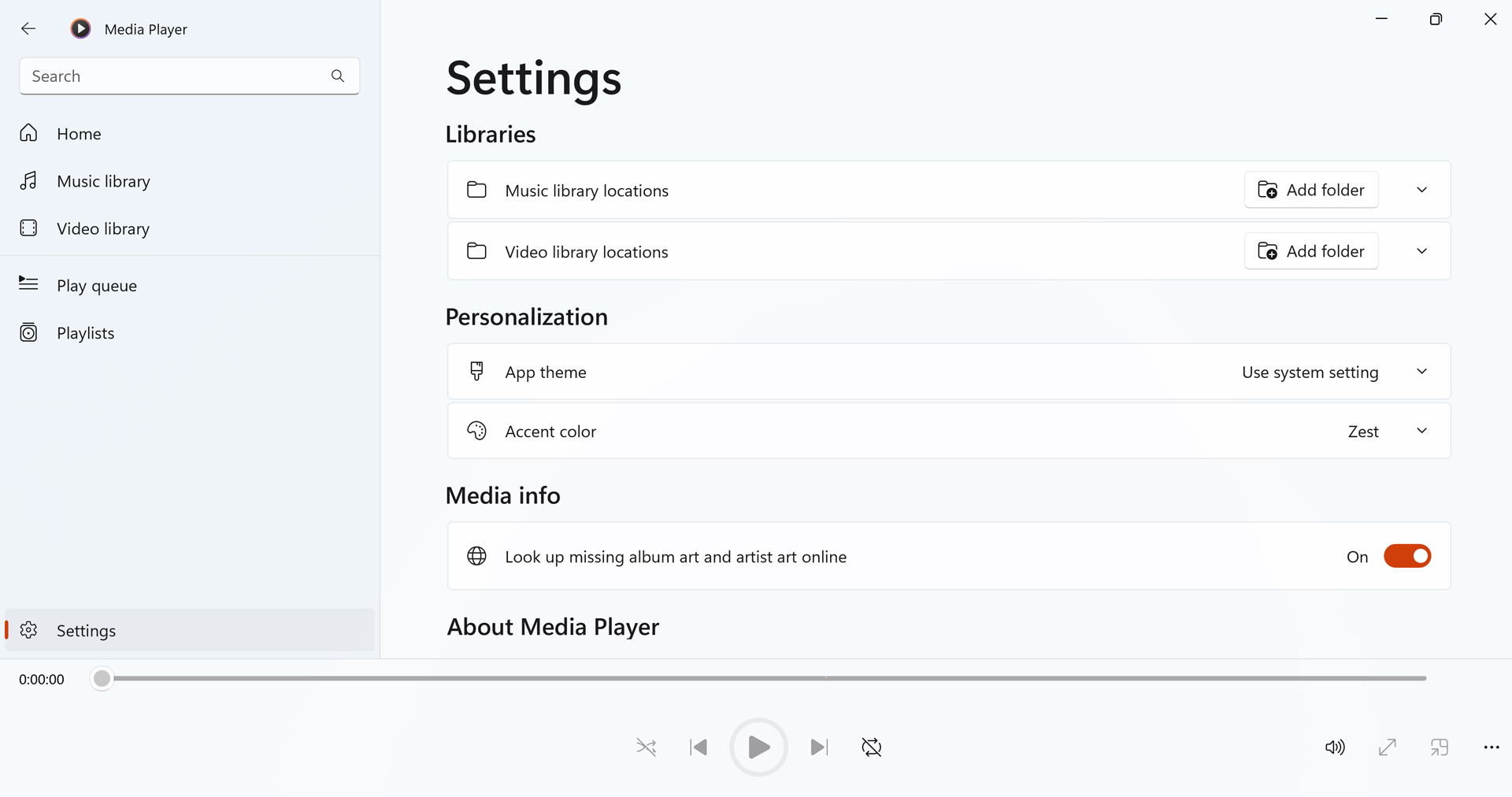Image resolution: width=1512 pixels, height=797 pixels.
Task: Toggle the repeat mode icon
Action: [x=872, y=747]
